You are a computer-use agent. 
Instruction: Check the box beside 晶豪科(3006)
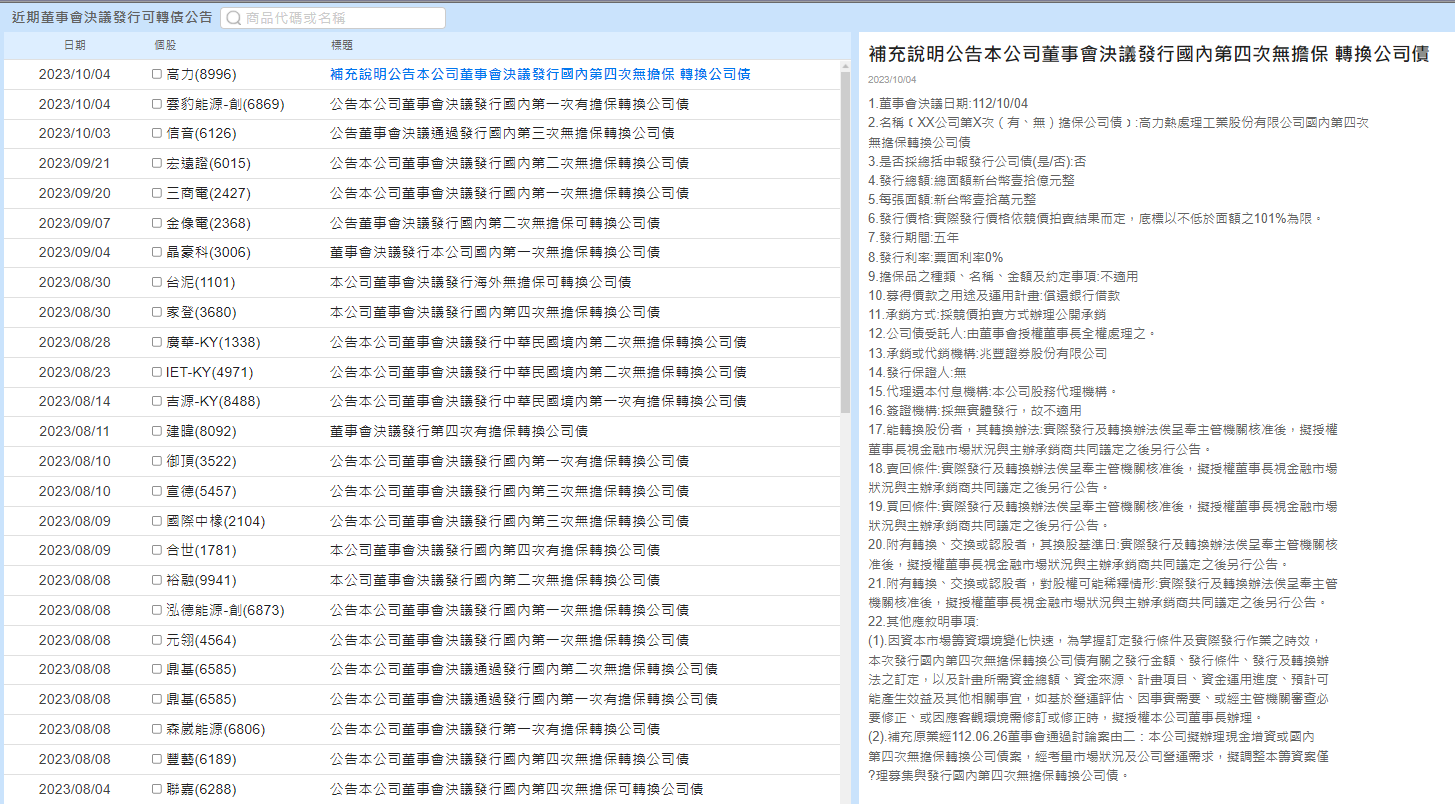coord(157,253)
